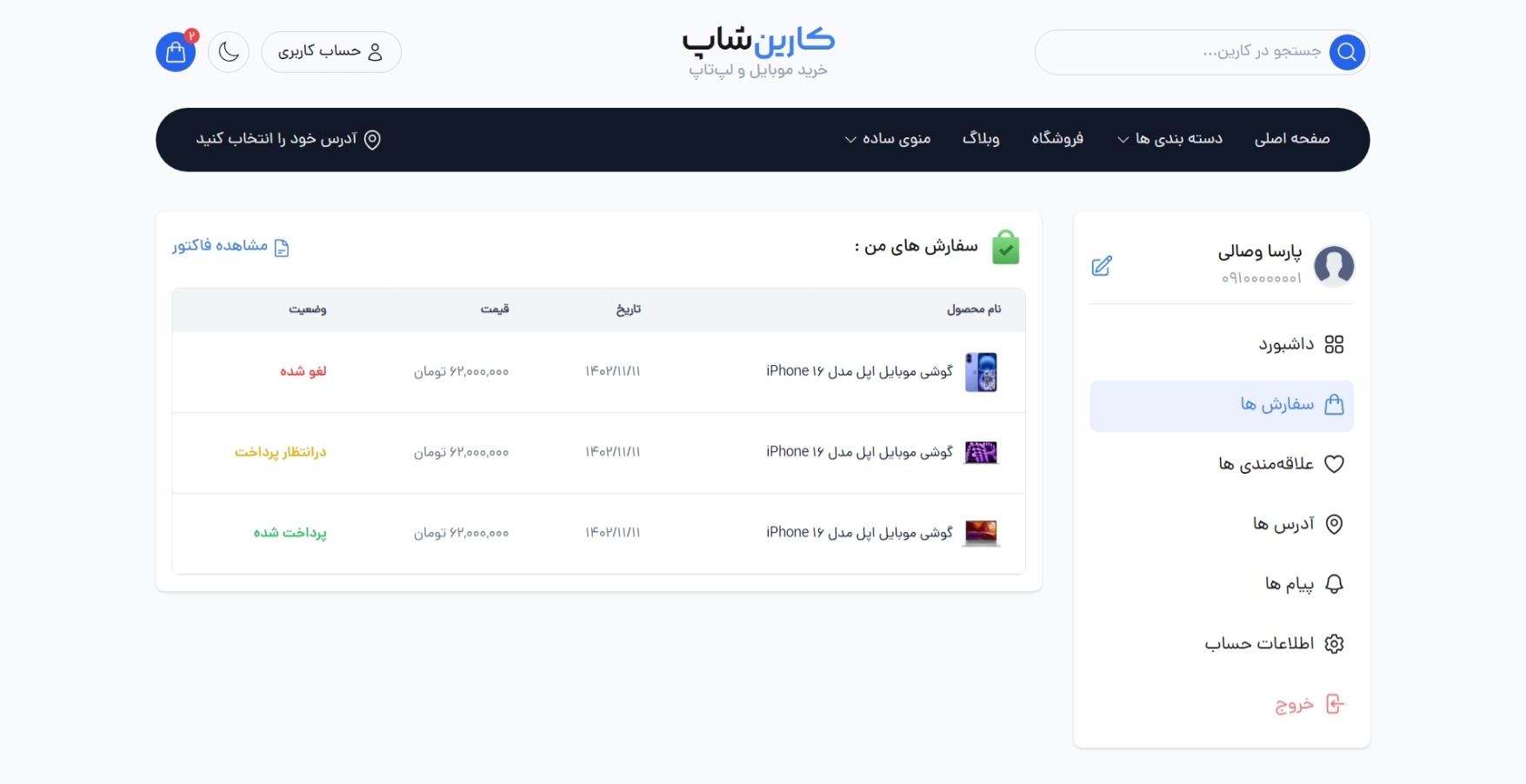The height and width of the screenshot is (784, 1526).
Task: Click the لغو شده status
Action: tap(303, 371)
